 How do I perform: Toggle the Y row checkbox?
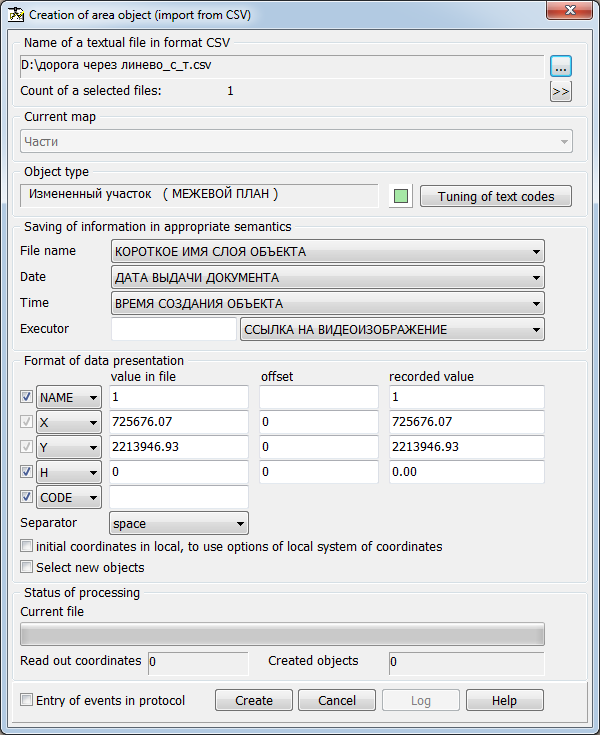(26, 446)
